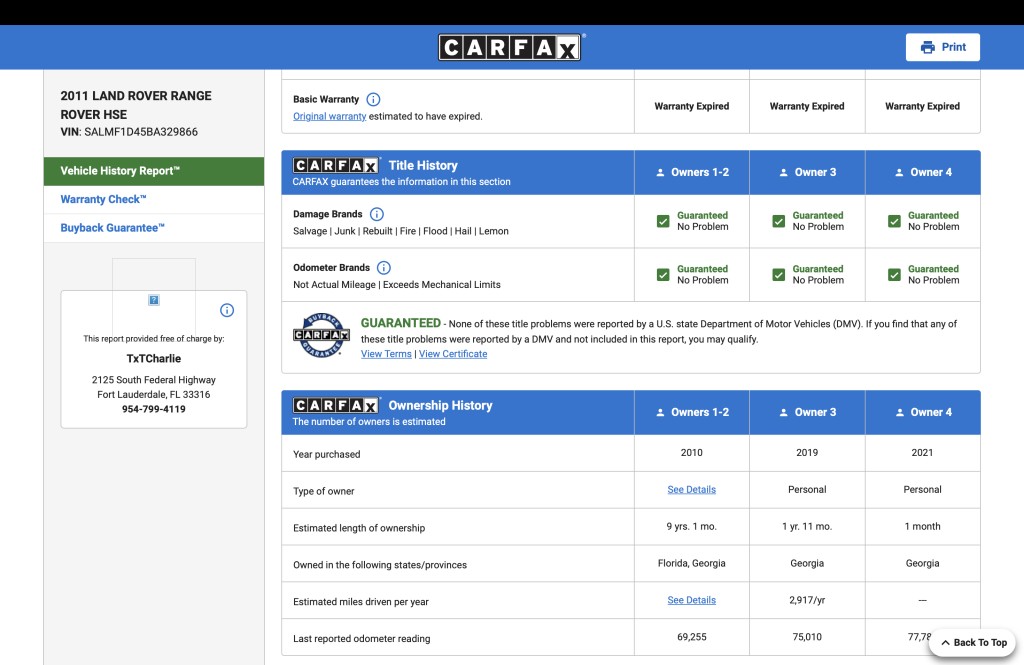1024x665 pixels.
Task: Click Last reported odometer reading row label
Action: pos(362,639)
